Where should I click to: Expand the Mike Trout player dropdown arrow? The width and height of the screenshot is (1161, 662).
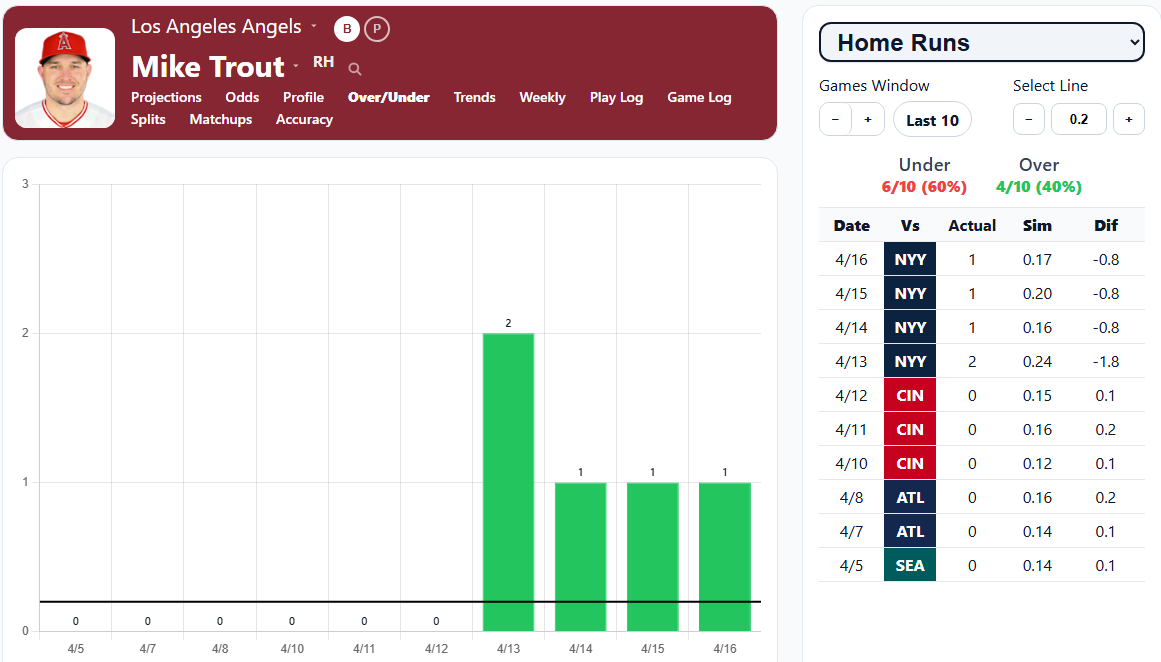(295, 66)
